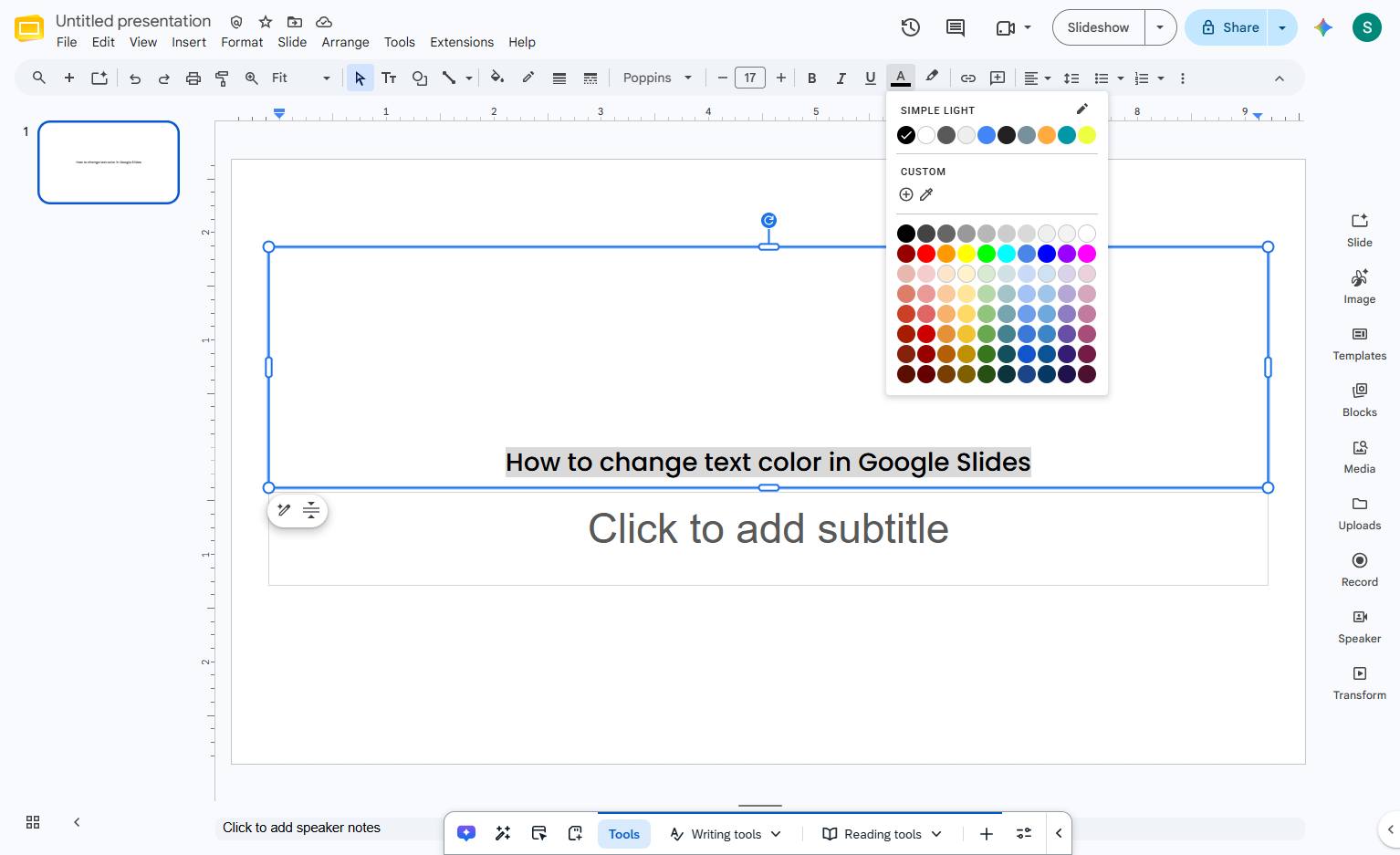Toggle underline formatting
The width and height of the screenshot is (1400, 855).
tap(870, 78)
